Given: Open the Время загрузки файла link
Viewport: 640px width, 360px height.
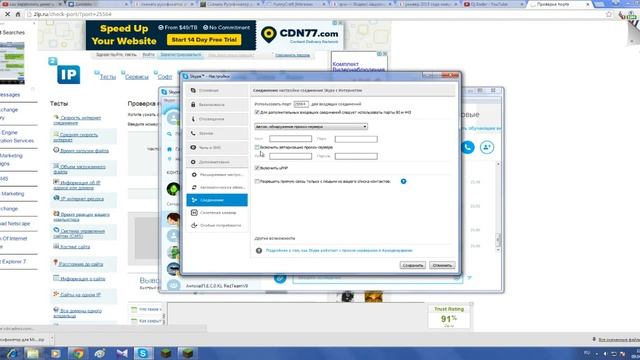Looking at the screenshot, I should (x=84, y=151).
